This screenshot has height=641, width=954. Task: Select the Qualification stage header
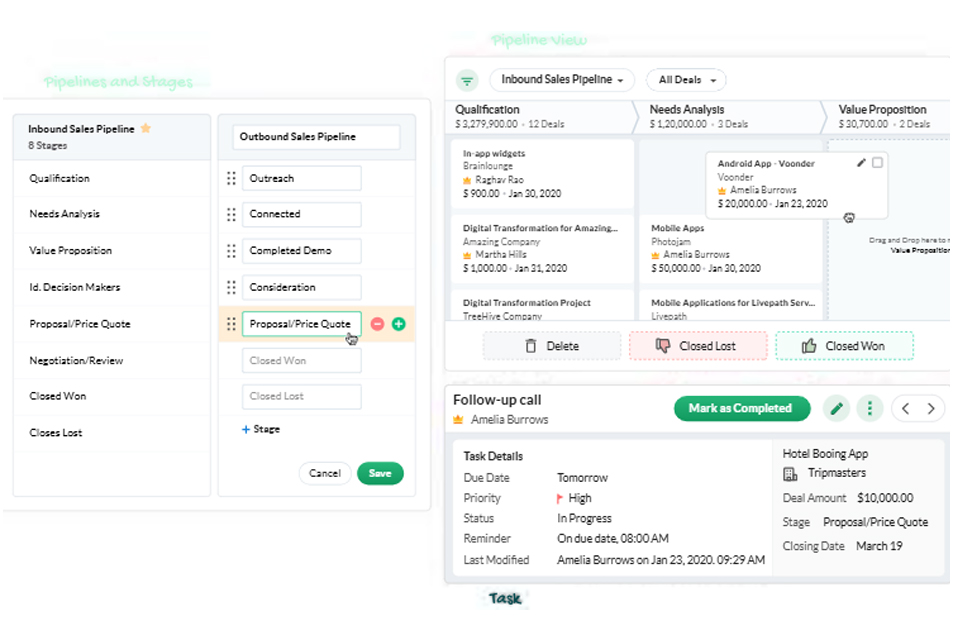(541, 116)
